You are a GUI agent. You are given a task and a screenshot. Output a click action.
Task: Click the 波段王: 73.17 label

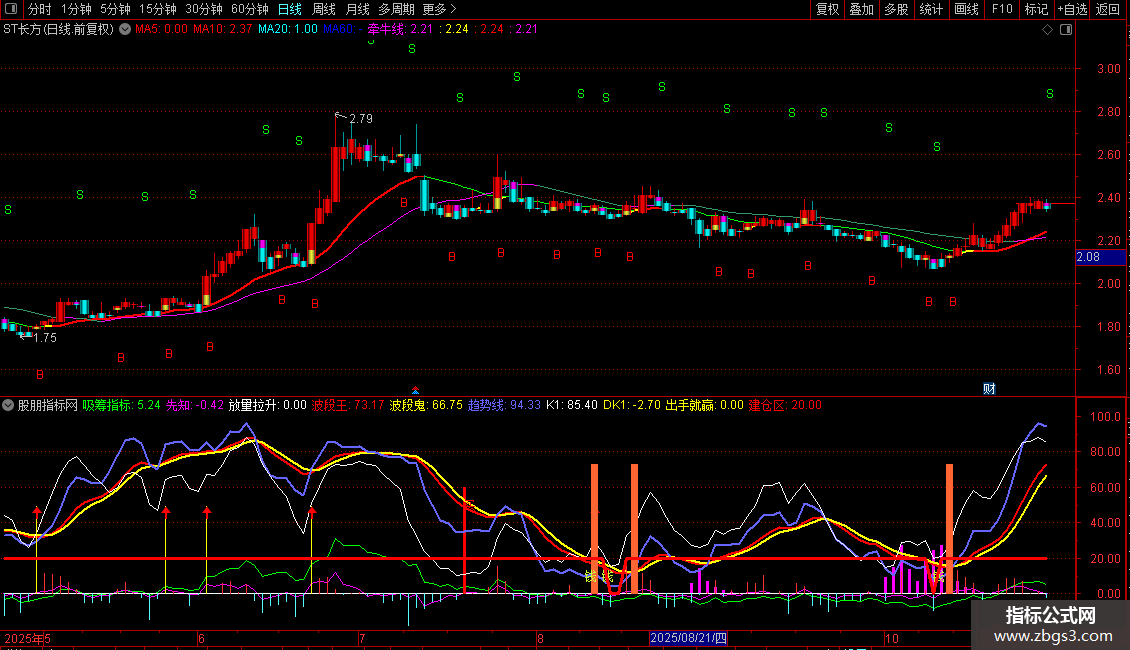click(x=347, y=406)
